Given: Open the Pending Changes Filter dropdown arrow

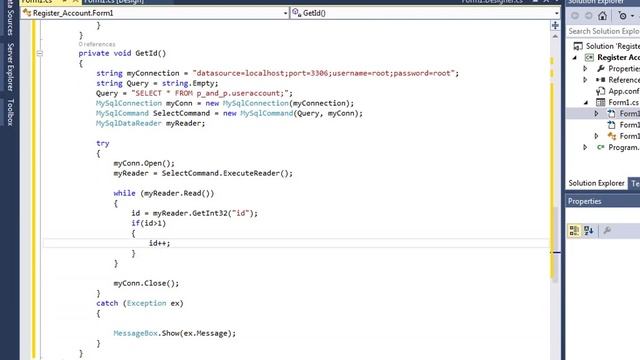Looking at the screenshot, I should 633,16.
